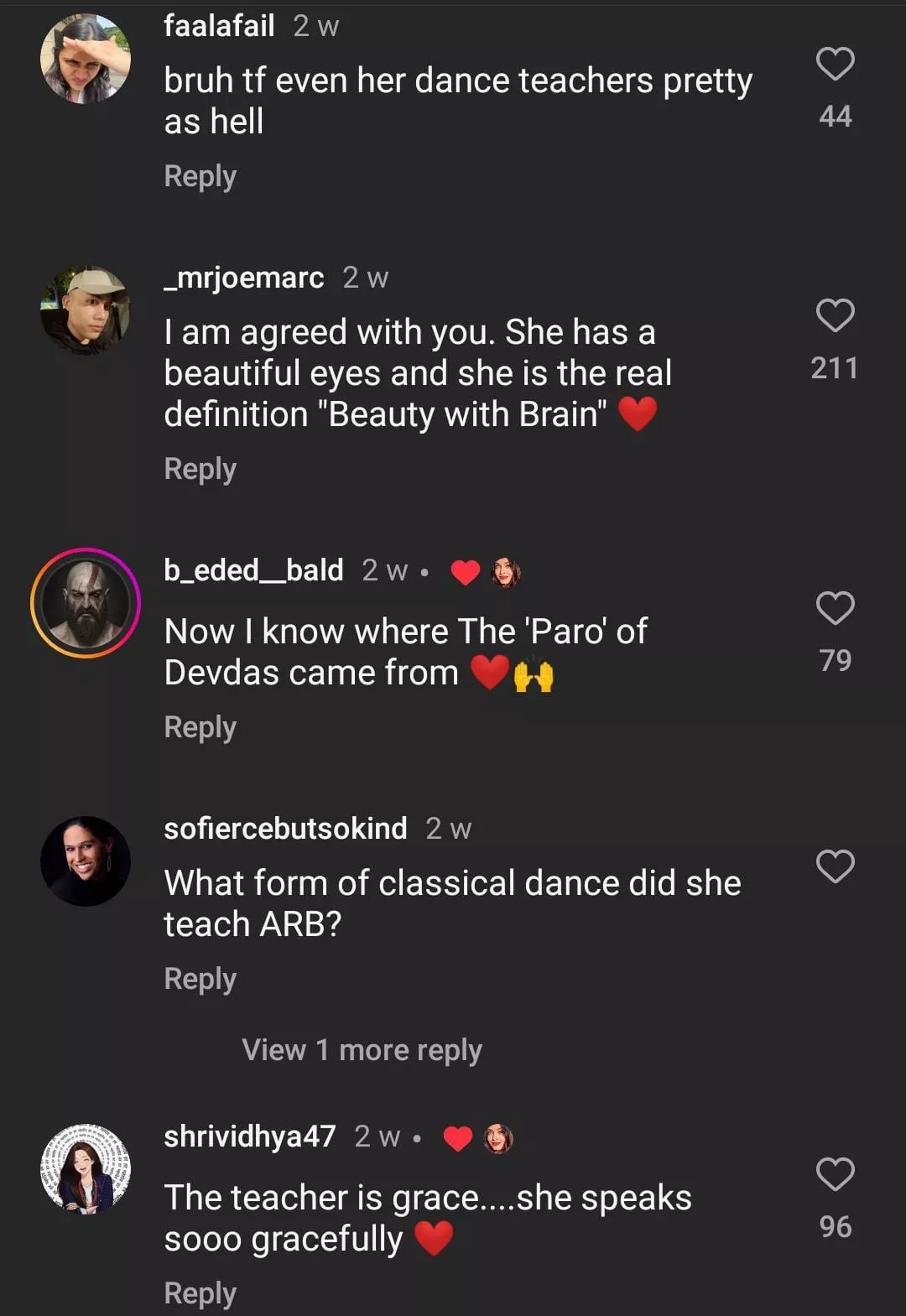Screen dimensions: 906x1316
Task: Tap heart on sofiercebutsokind's comment
Action: pyautogui.click(x=835, y=866)
